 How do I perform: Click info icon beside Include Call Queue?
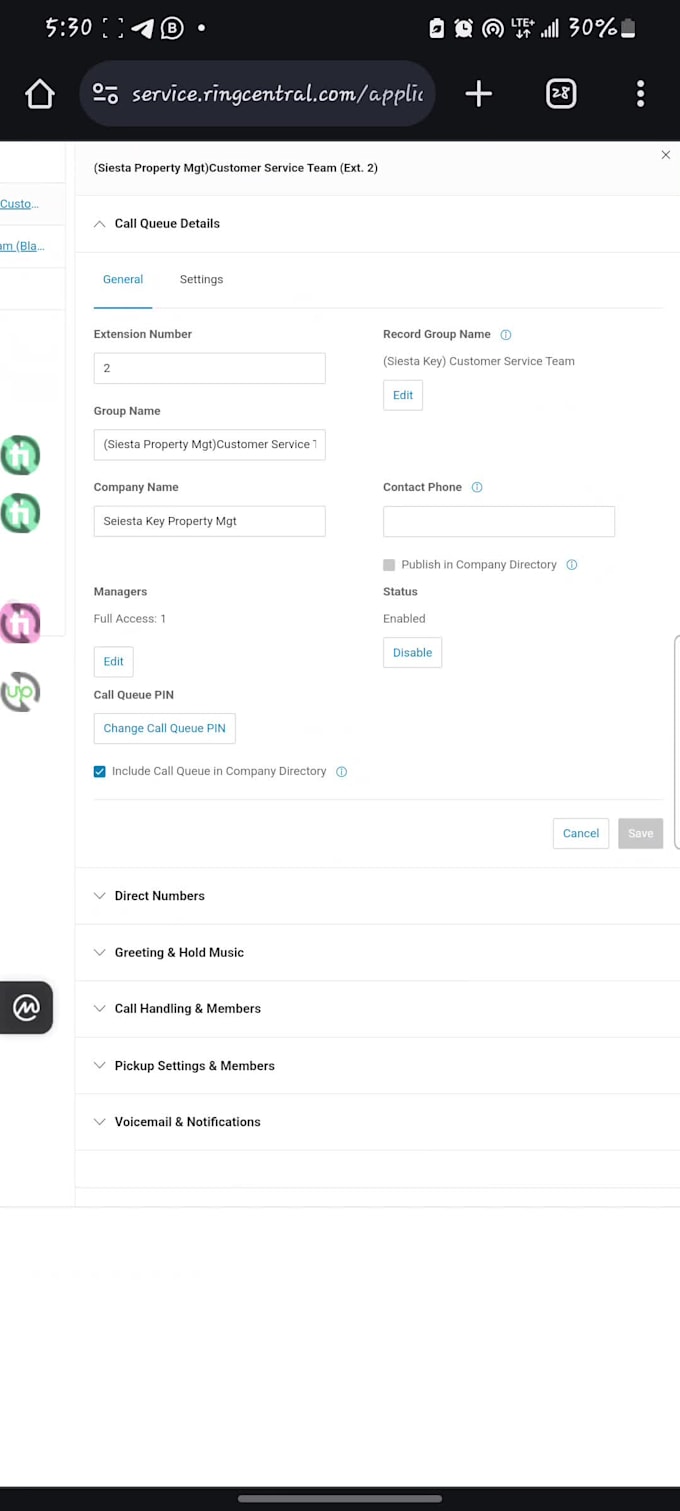click(342, 772)
